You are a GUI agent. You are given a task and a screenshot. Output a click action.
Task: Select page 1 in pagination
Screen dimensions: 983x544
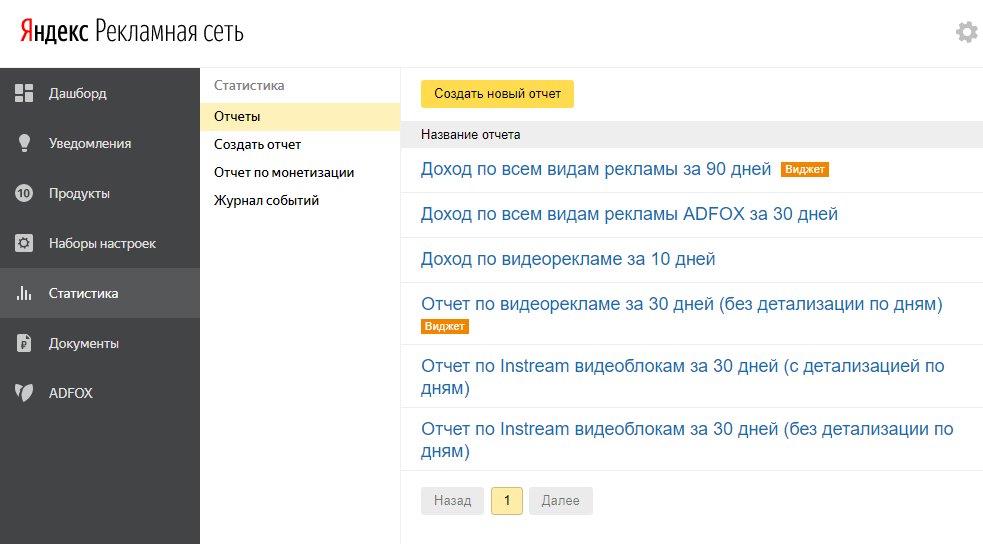(507, 501)
